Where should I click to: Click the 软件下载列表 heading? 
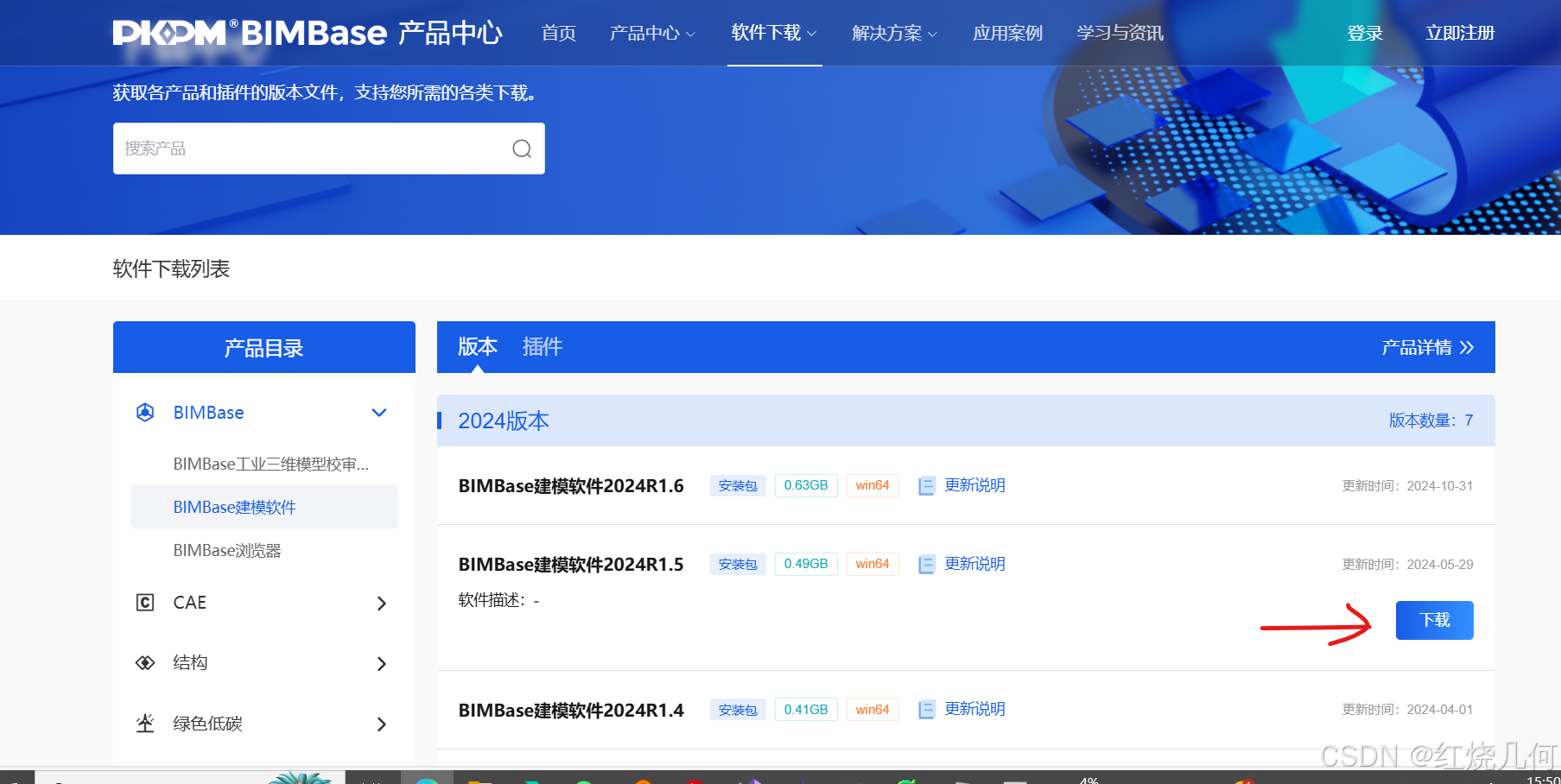171,269
